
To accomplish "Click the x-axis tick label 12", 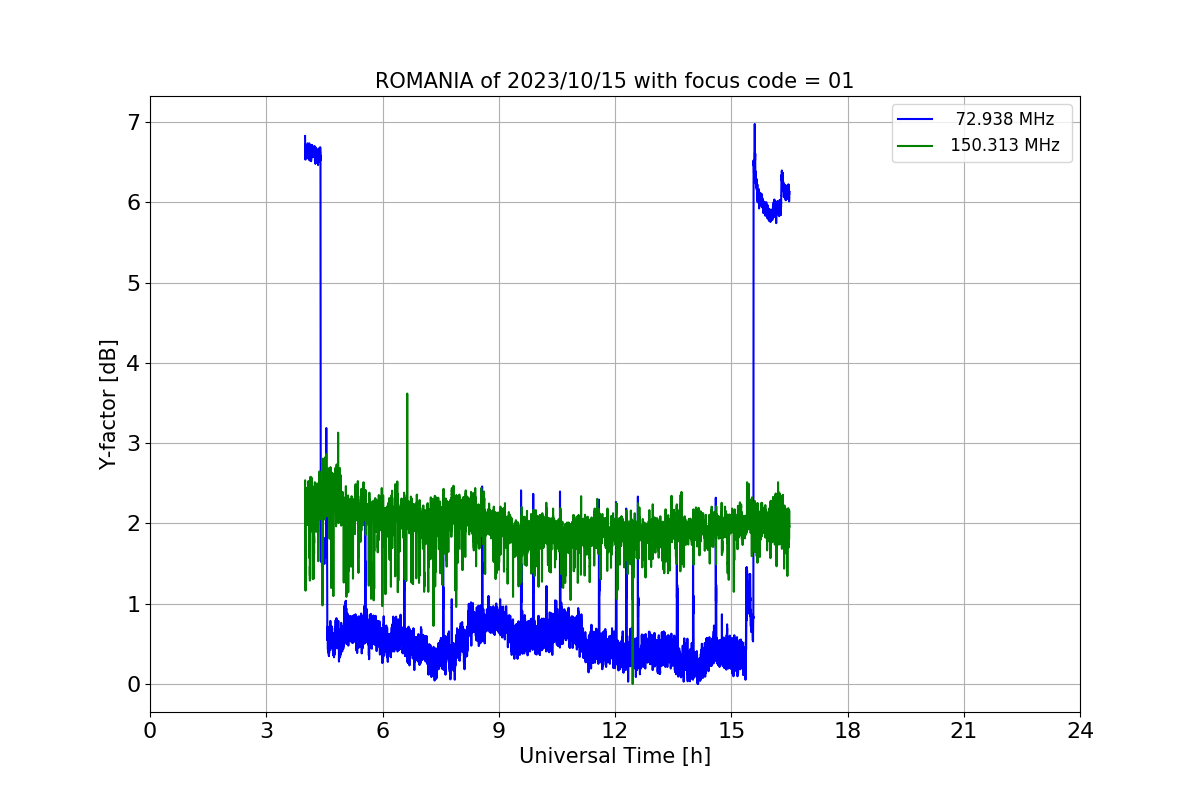I will 615,731.
